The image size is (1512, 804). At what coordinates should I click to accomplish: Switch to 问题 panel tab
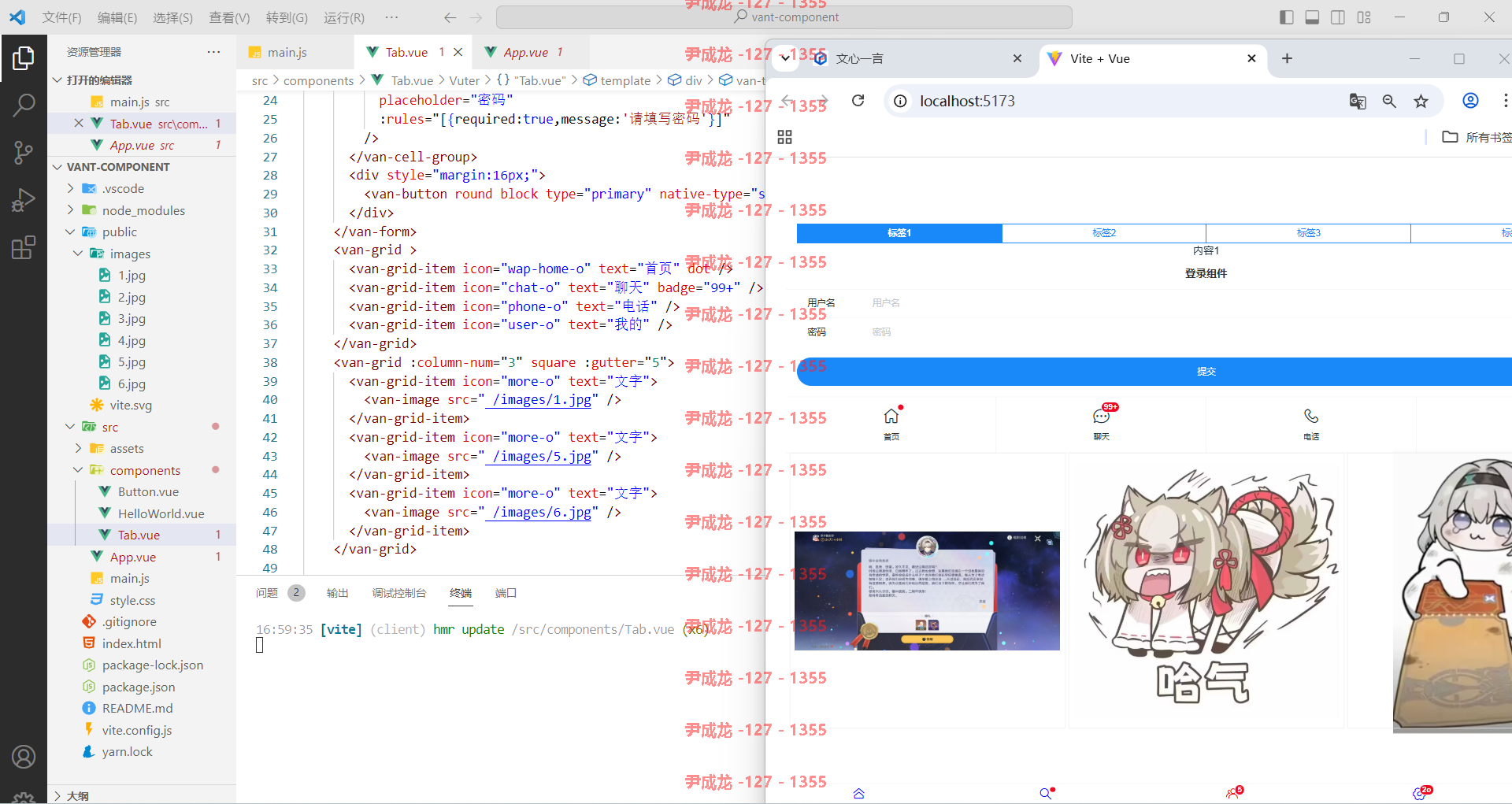(267, 593)
